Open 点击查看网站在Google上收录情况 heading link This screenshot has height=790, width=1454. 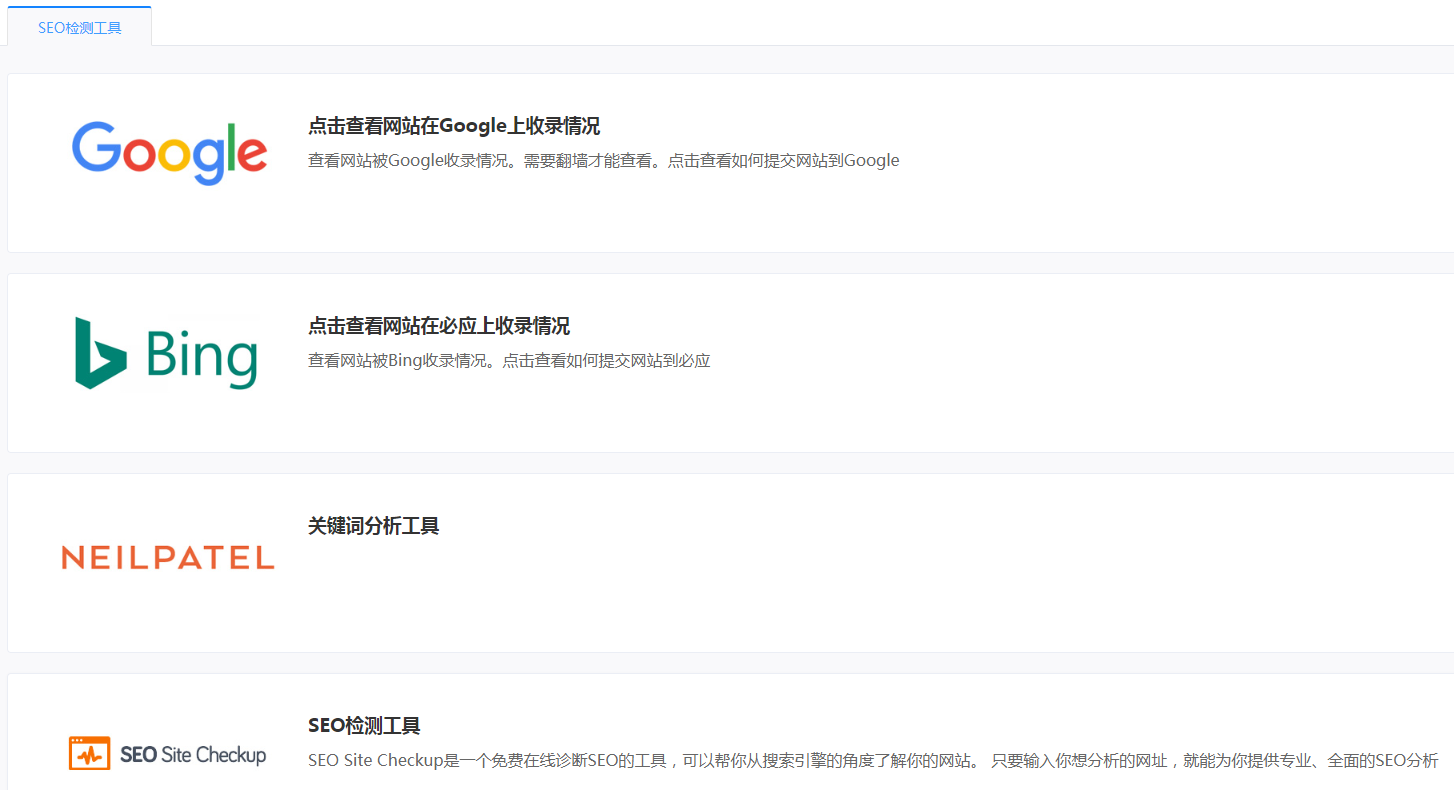pos(454,126)
